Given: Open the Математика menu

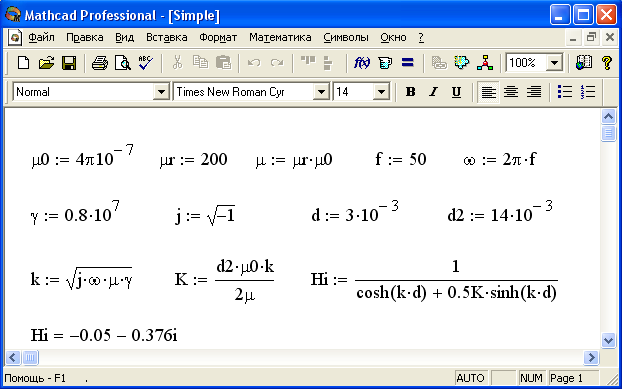Looking at the screenshot, I should [280, 38].
